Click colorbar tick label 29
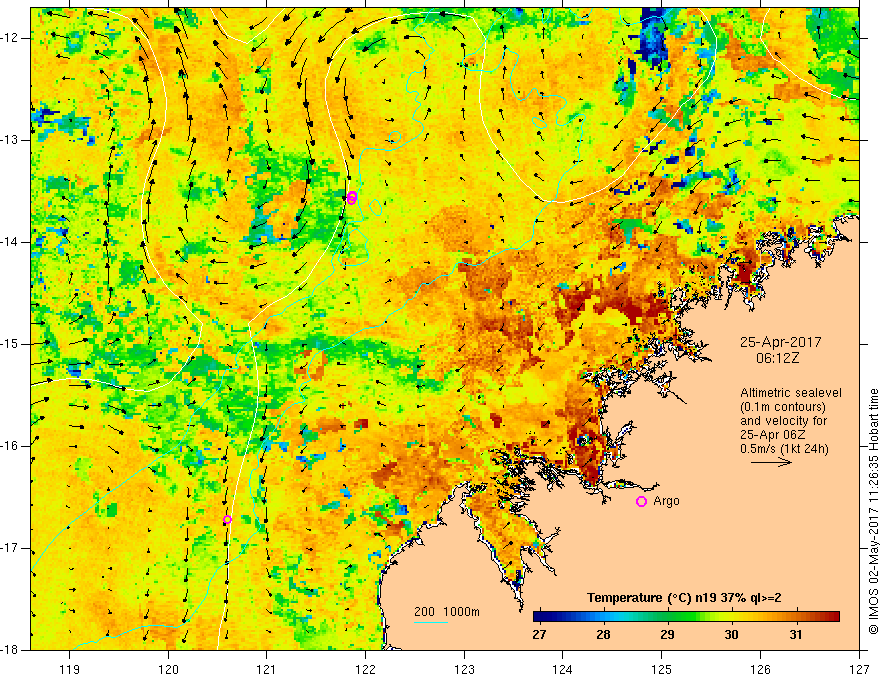This screenshot has width=880, height=680. [667, 635]
